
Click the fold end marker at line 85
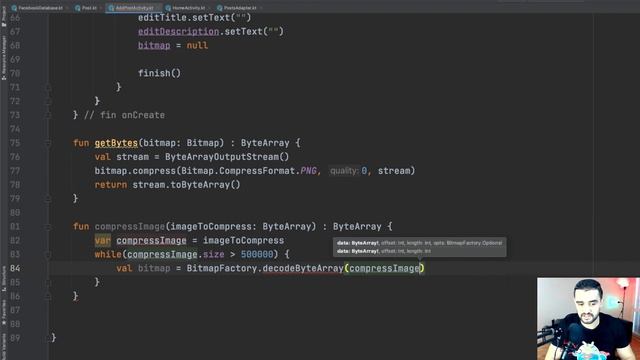tap(48, 282)
